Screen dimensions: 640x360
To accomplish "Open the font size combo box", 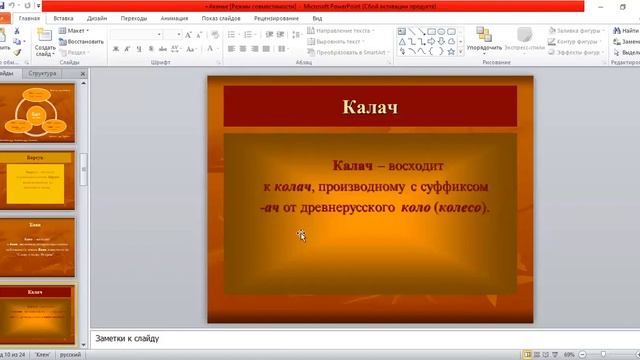I will [173, 35].
